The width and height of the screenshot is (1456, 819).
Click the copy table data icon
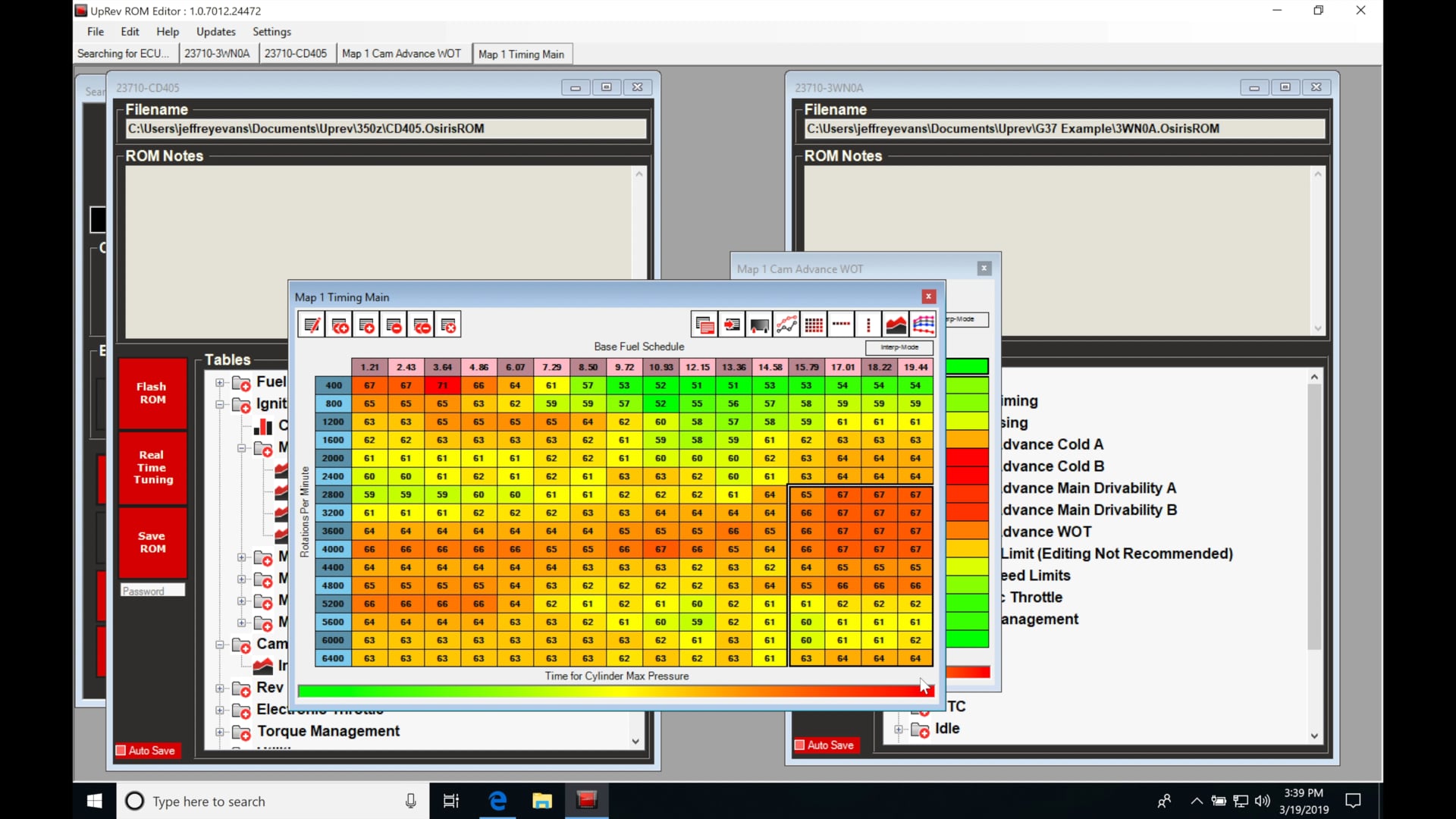(704, 324)
